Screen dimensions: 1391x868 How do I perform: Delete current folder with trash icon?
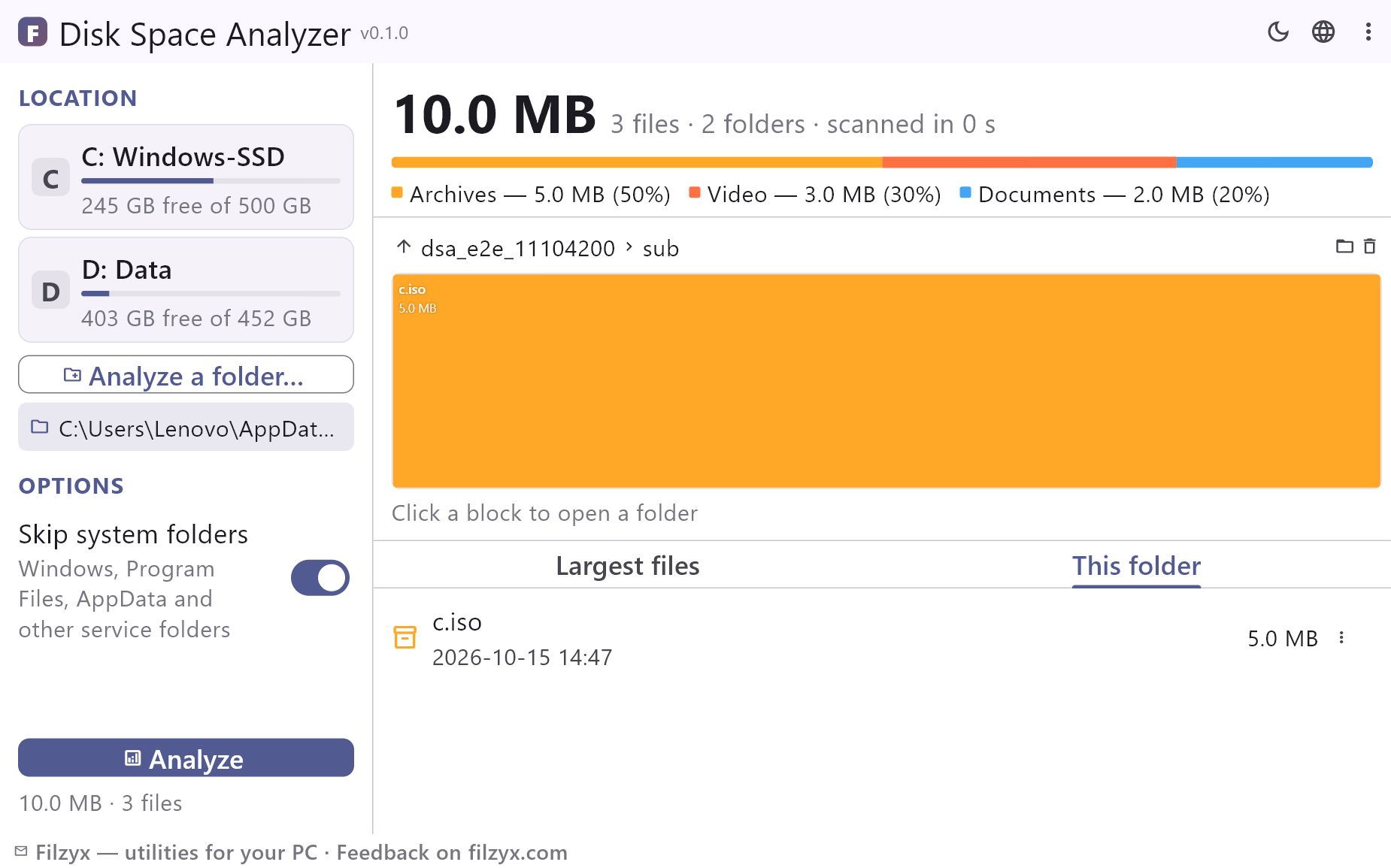pos(1370,246)
